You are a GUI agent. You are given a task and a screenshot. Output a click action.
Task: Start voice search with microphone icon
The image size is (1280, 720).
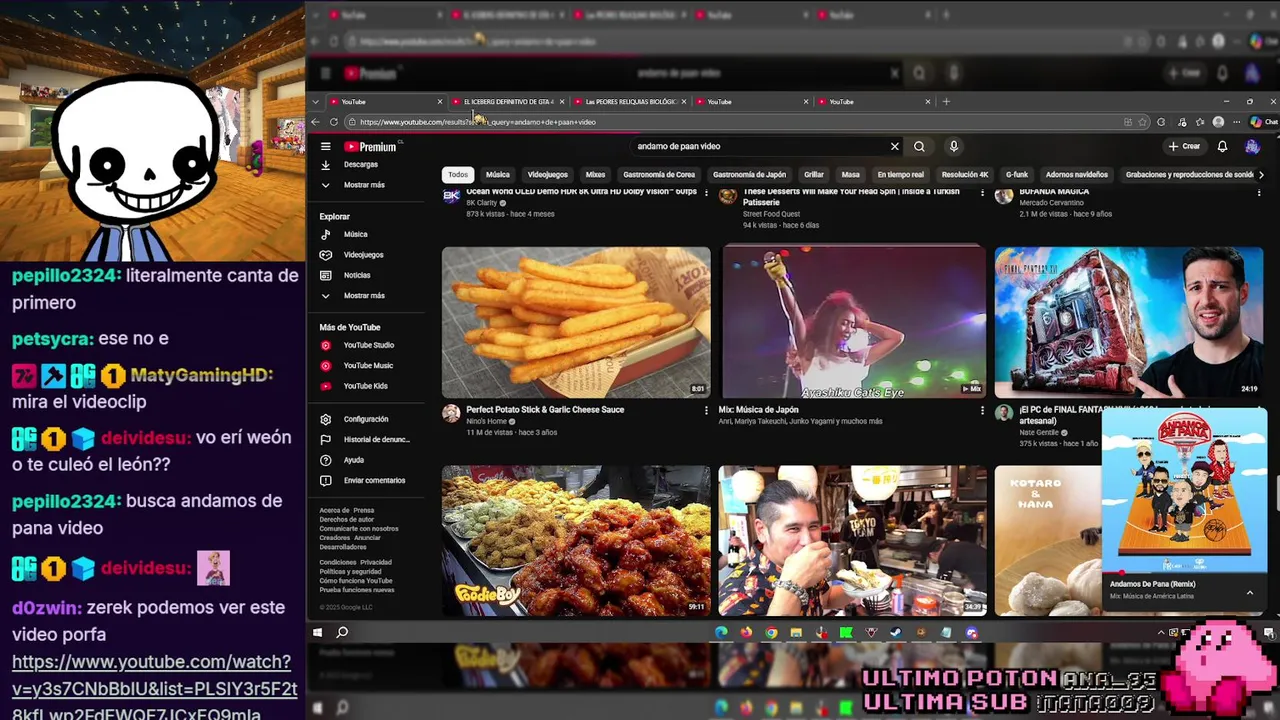[954, 146]
